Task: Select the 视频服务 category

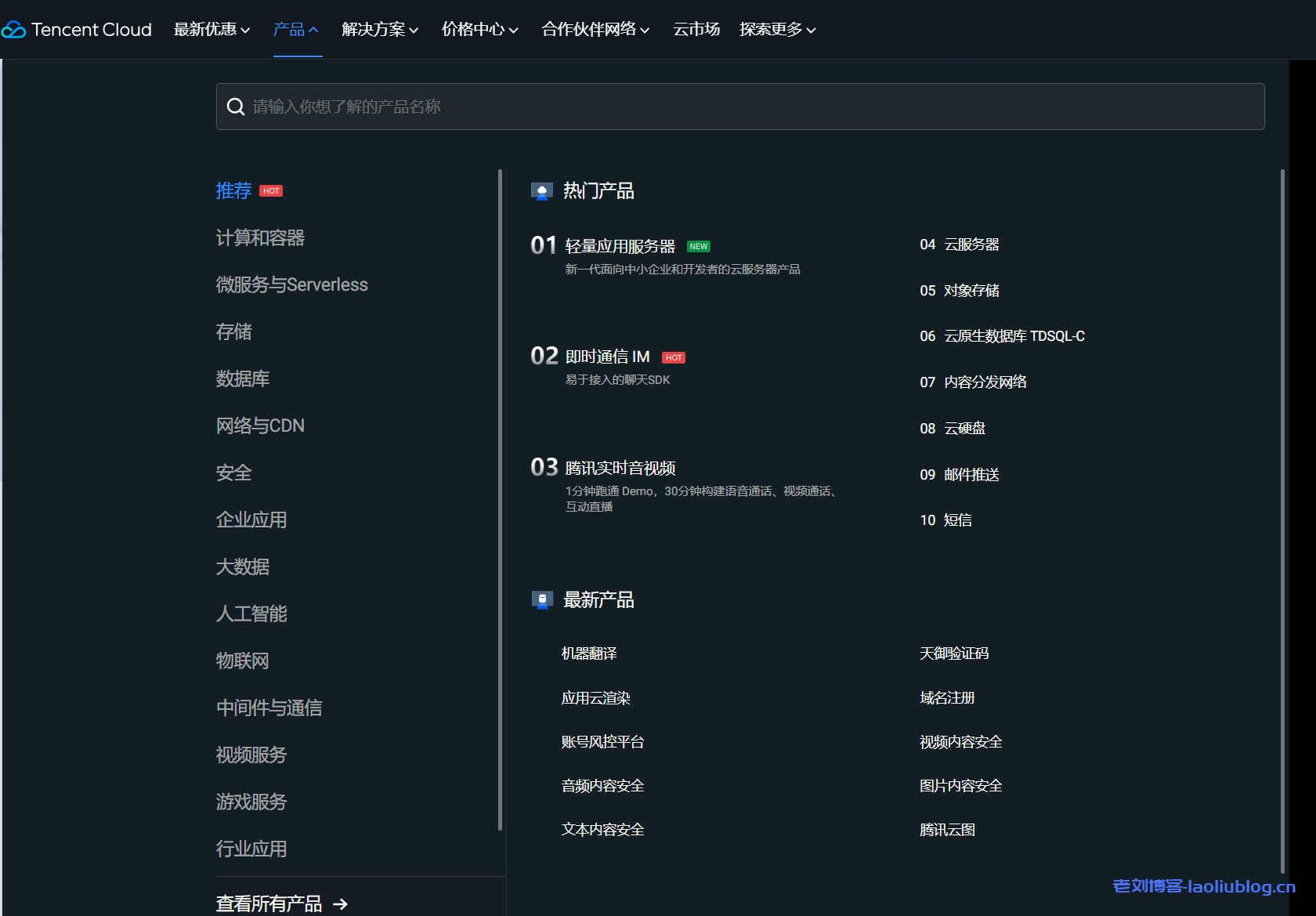Action: pyautogui.click(x=251, y=755)
